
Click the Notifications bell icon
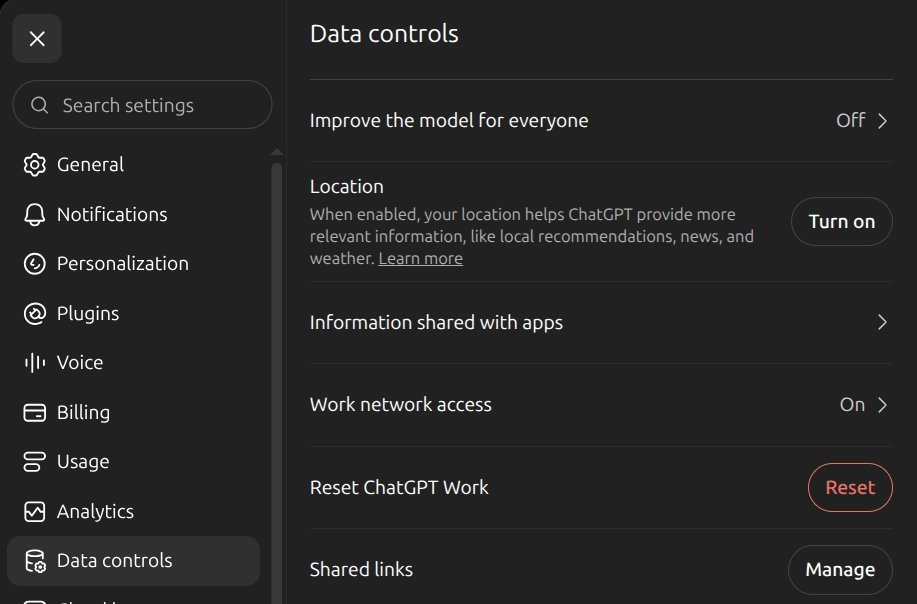pos(35,215)
